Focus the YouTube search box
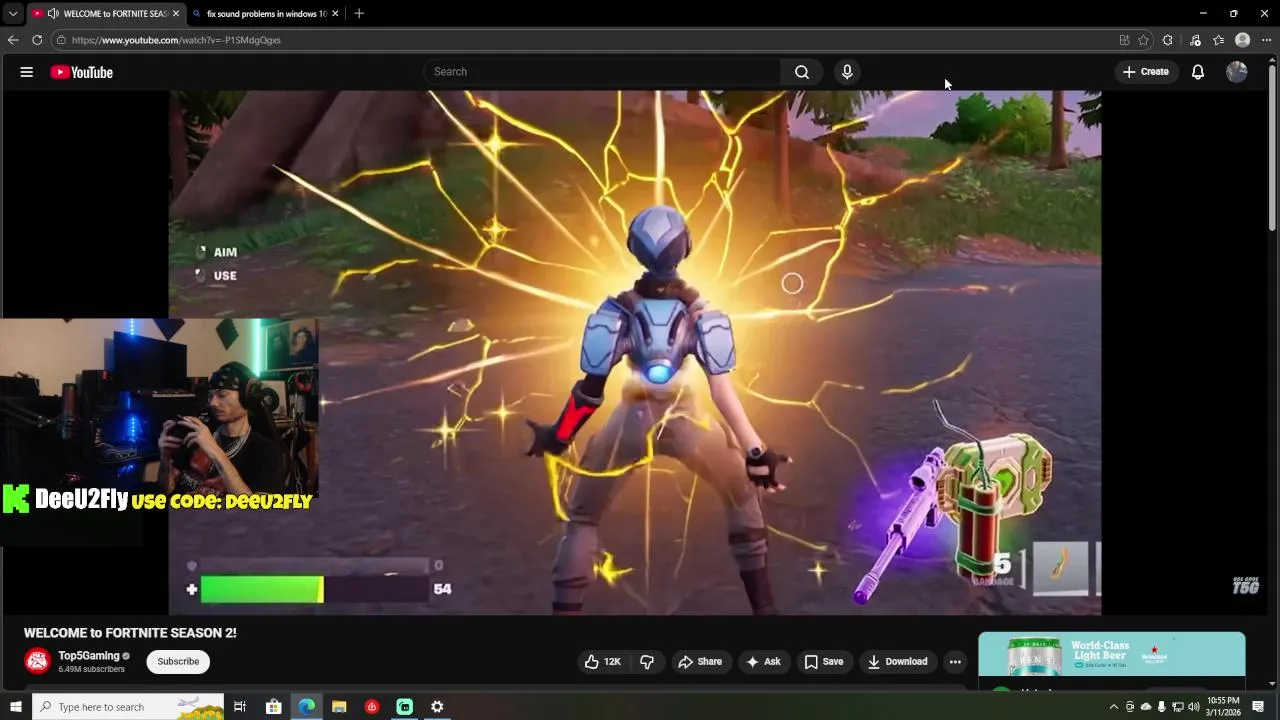Viewport: 1280px width, 720px height. pyautogui.click(x=602, y=72)
